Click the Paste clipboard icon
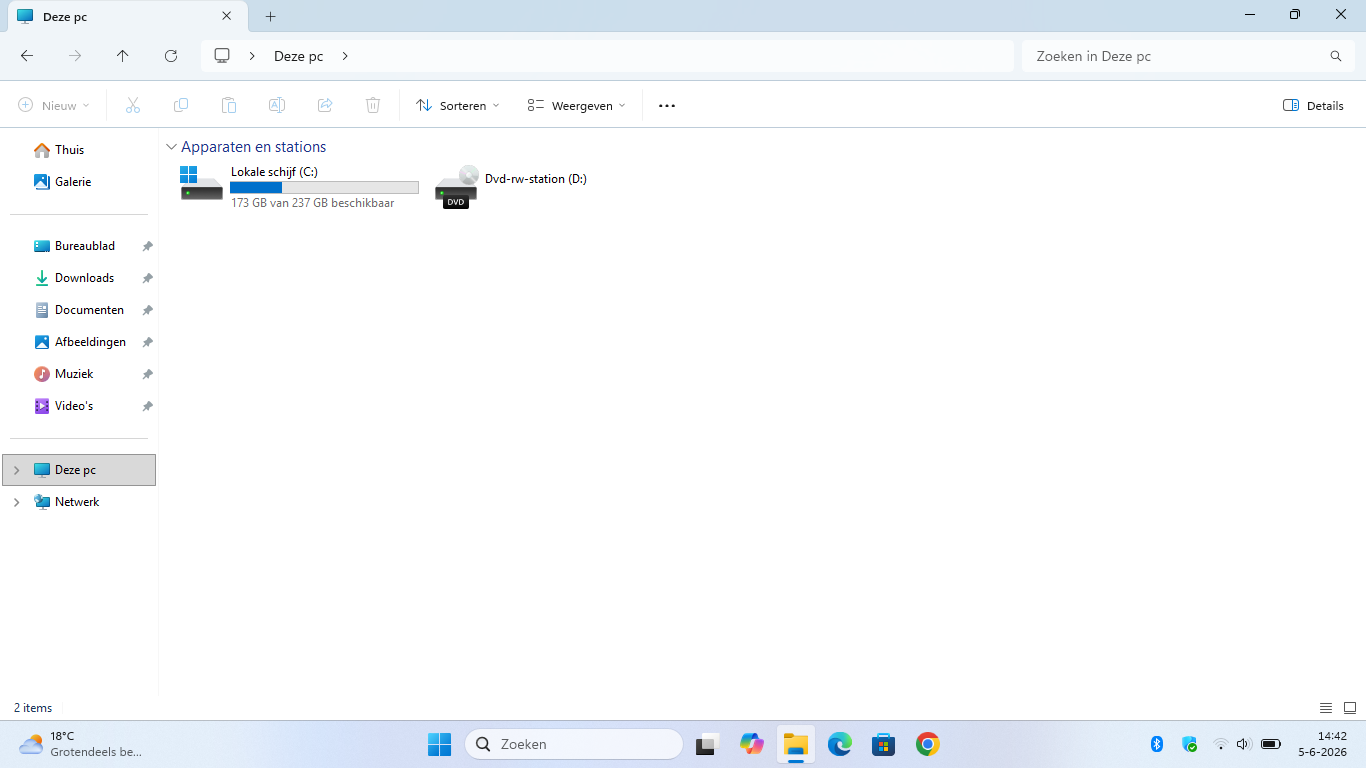1366x768 pixels. point(228,105)
